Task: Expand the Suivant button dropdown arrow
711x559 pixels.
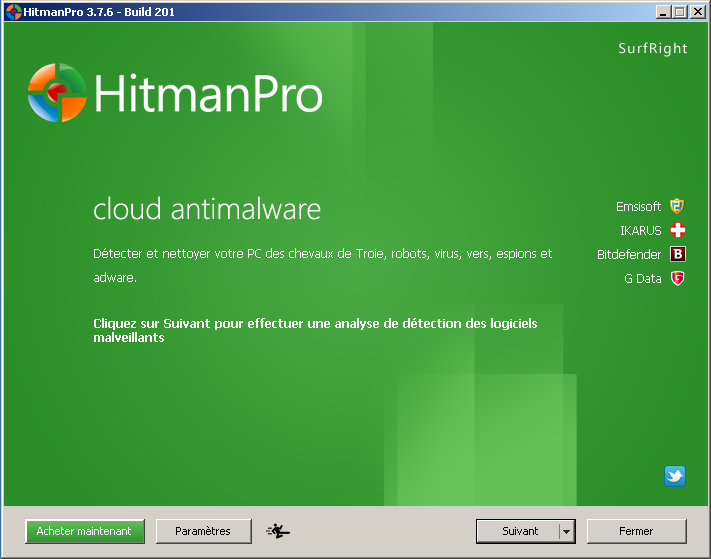Action: pos(566,532)
